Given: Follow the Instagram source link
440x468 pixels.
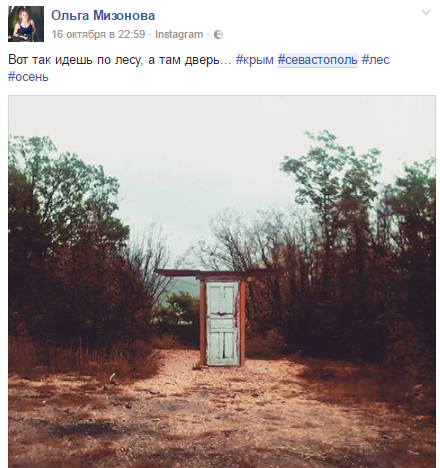Looking at the screenshot, I should tap(179, 34).
